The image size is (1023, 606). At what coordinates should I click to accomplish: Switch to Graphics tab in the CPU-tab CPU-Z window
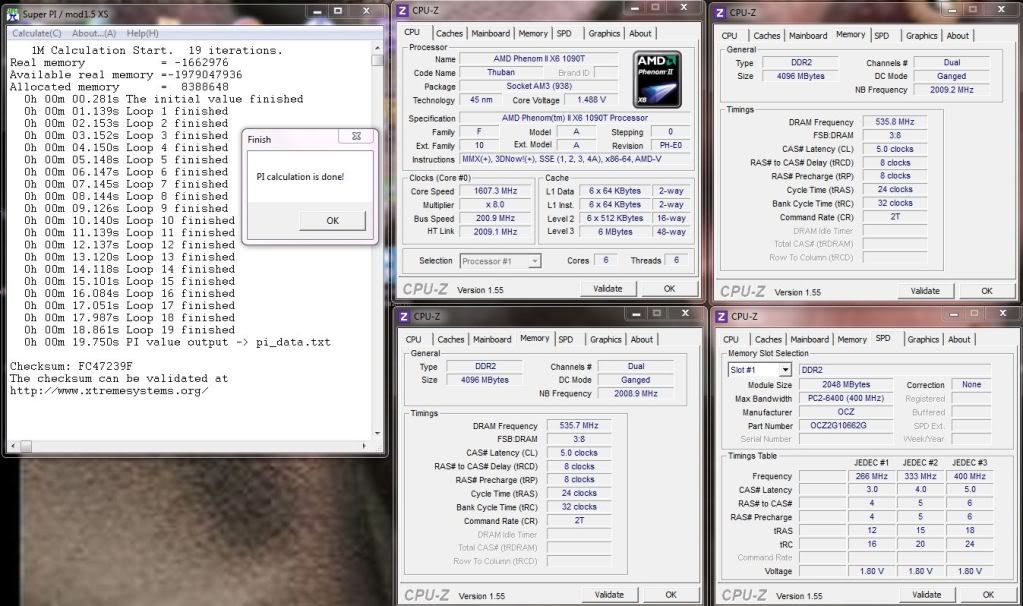[x=604, y=33]
